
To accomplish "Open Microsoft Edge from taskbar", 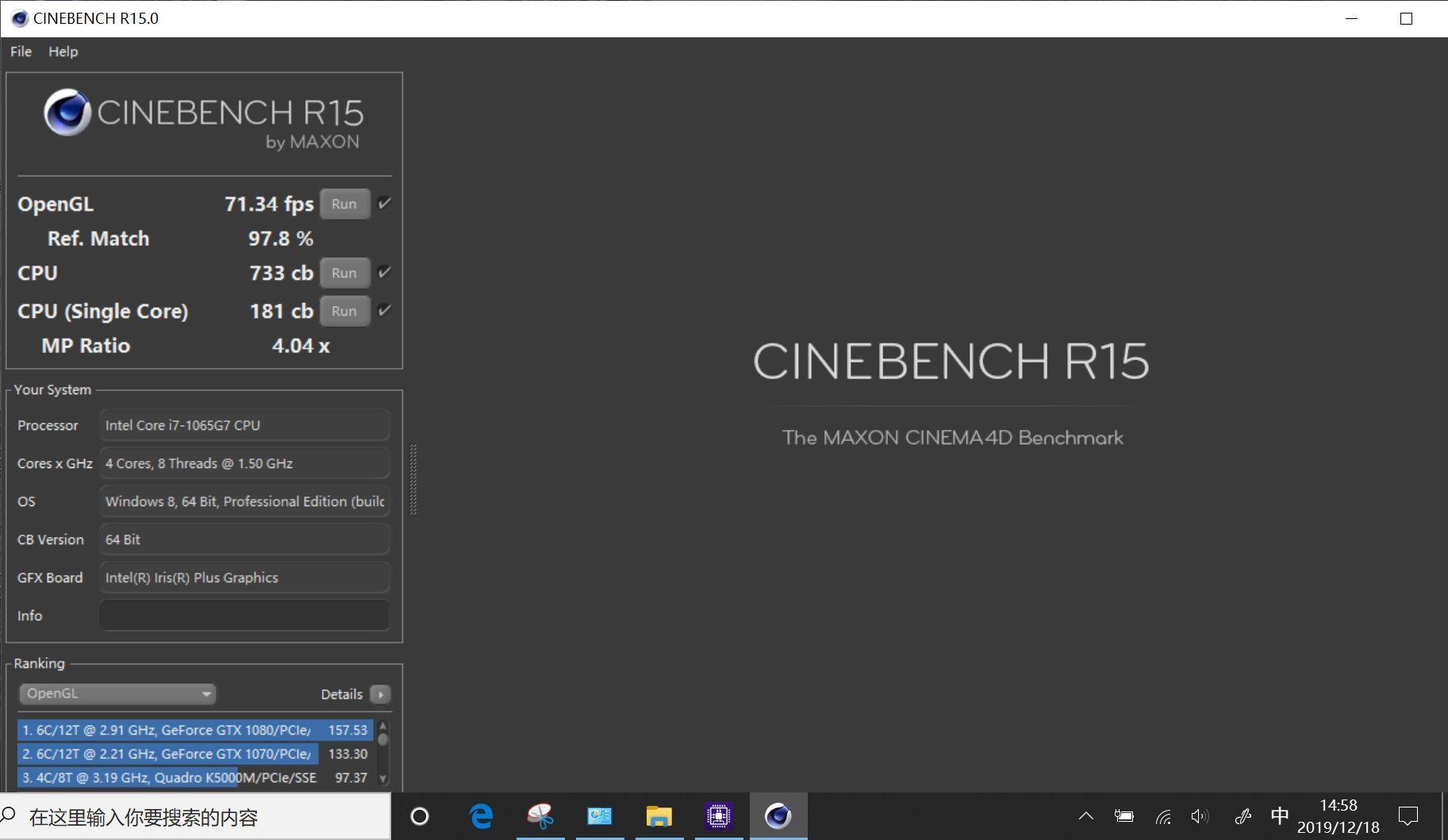I will [481, 816].
